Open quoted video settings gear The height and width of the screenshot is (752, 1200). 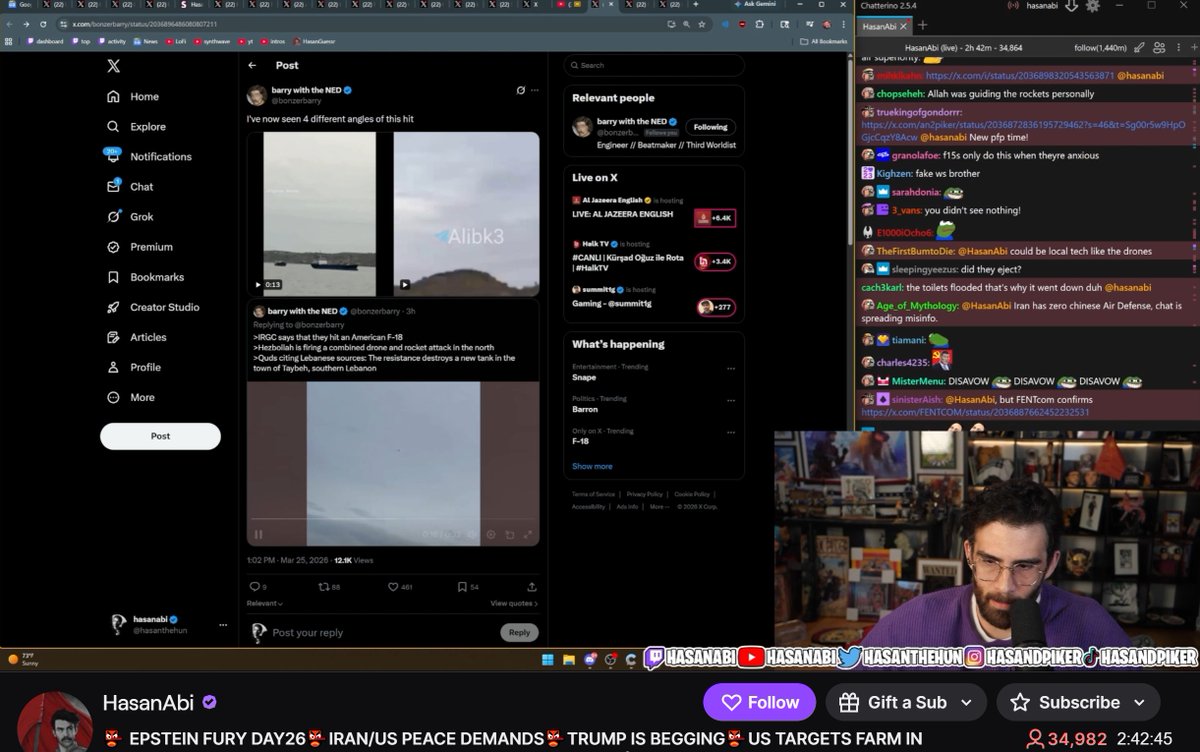tap(492, 534)
